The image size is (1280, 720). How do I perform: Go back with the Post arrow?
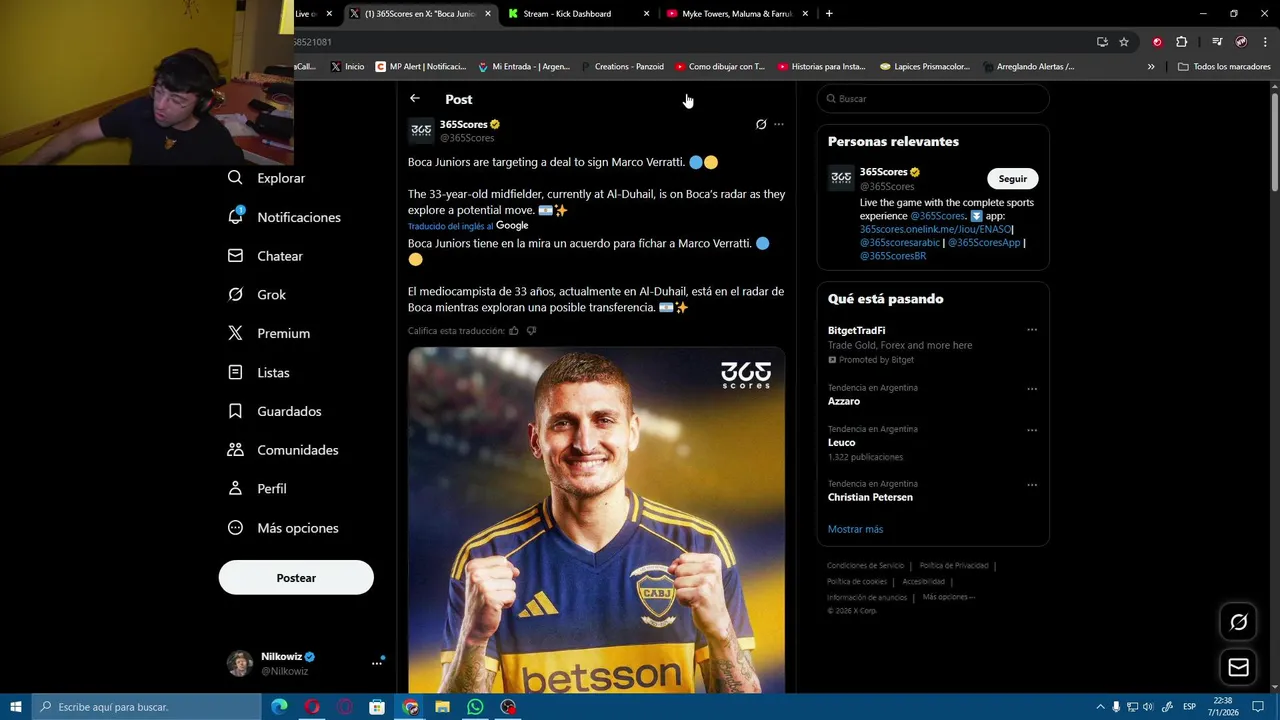[x=415, y=98]
